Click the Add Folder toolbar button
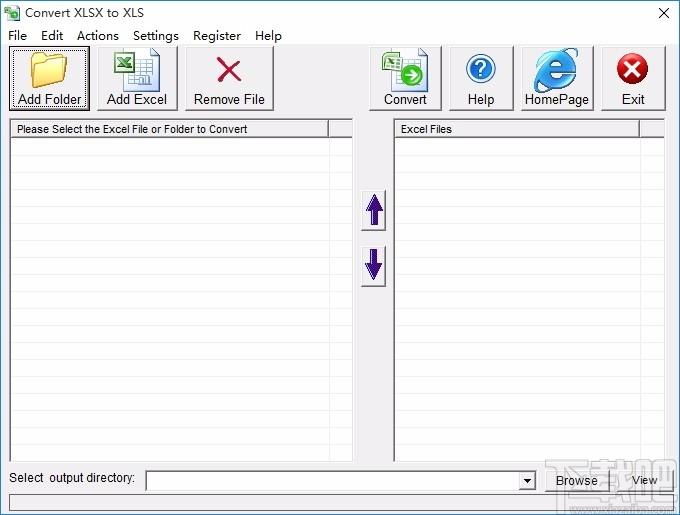This screenshot has width=680, height=515. click(x=49, y=78)
